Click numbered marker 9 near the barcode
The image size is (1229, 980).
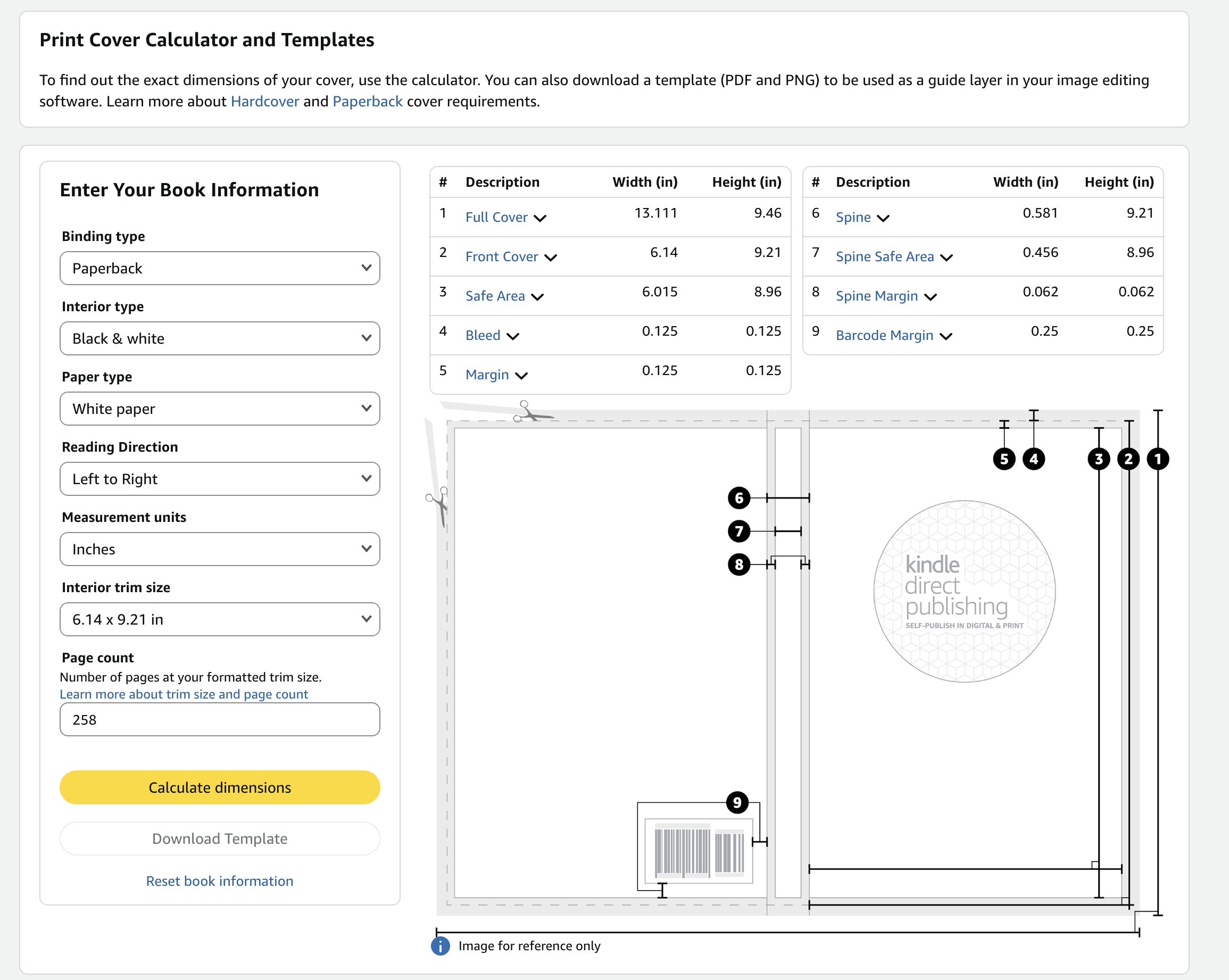coord(736,803)
